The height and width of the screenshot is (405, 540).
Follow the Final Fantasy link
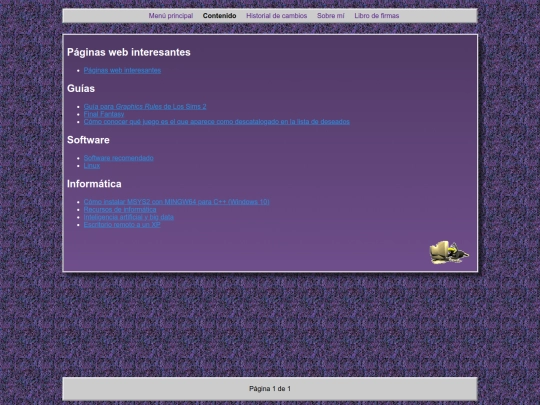104,114
